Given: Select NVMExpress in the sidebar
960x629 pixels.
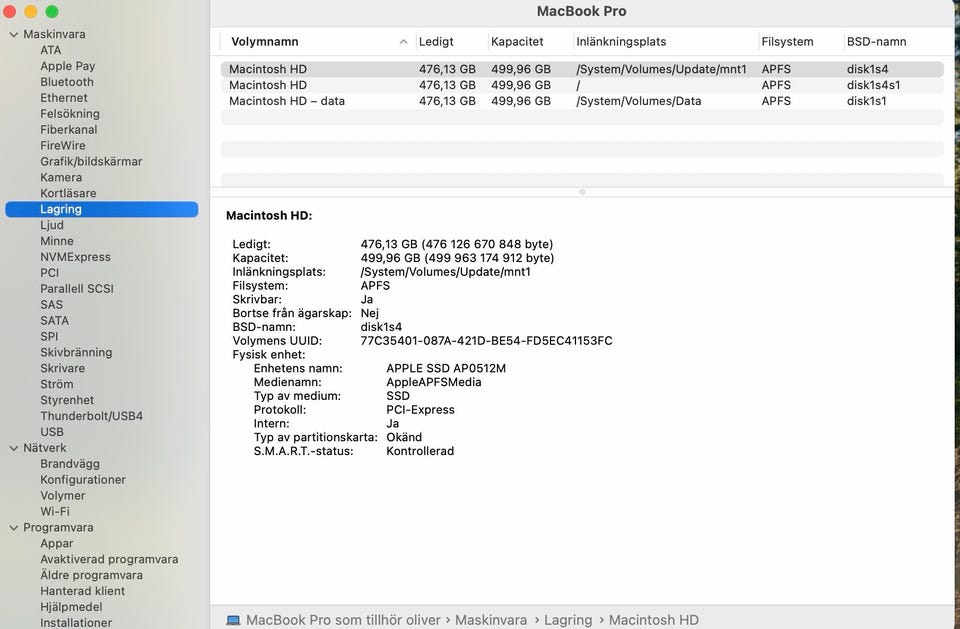Looking at the screenshot, I should [x=75, y=257].
